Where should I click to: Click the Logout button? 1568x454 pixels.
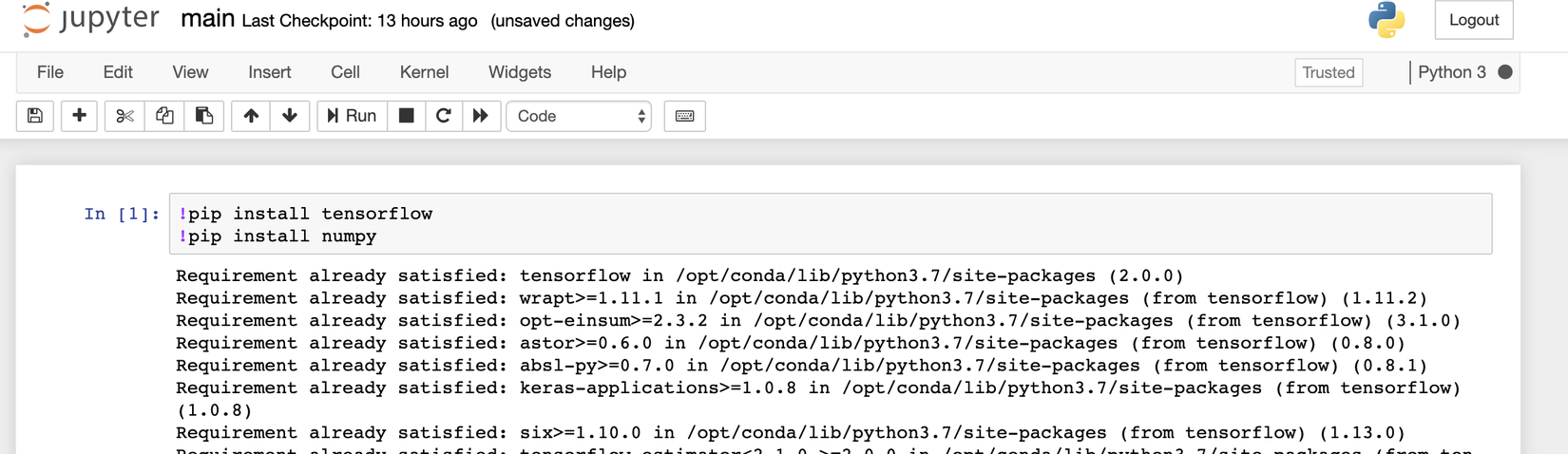(x=1474, y=20)
